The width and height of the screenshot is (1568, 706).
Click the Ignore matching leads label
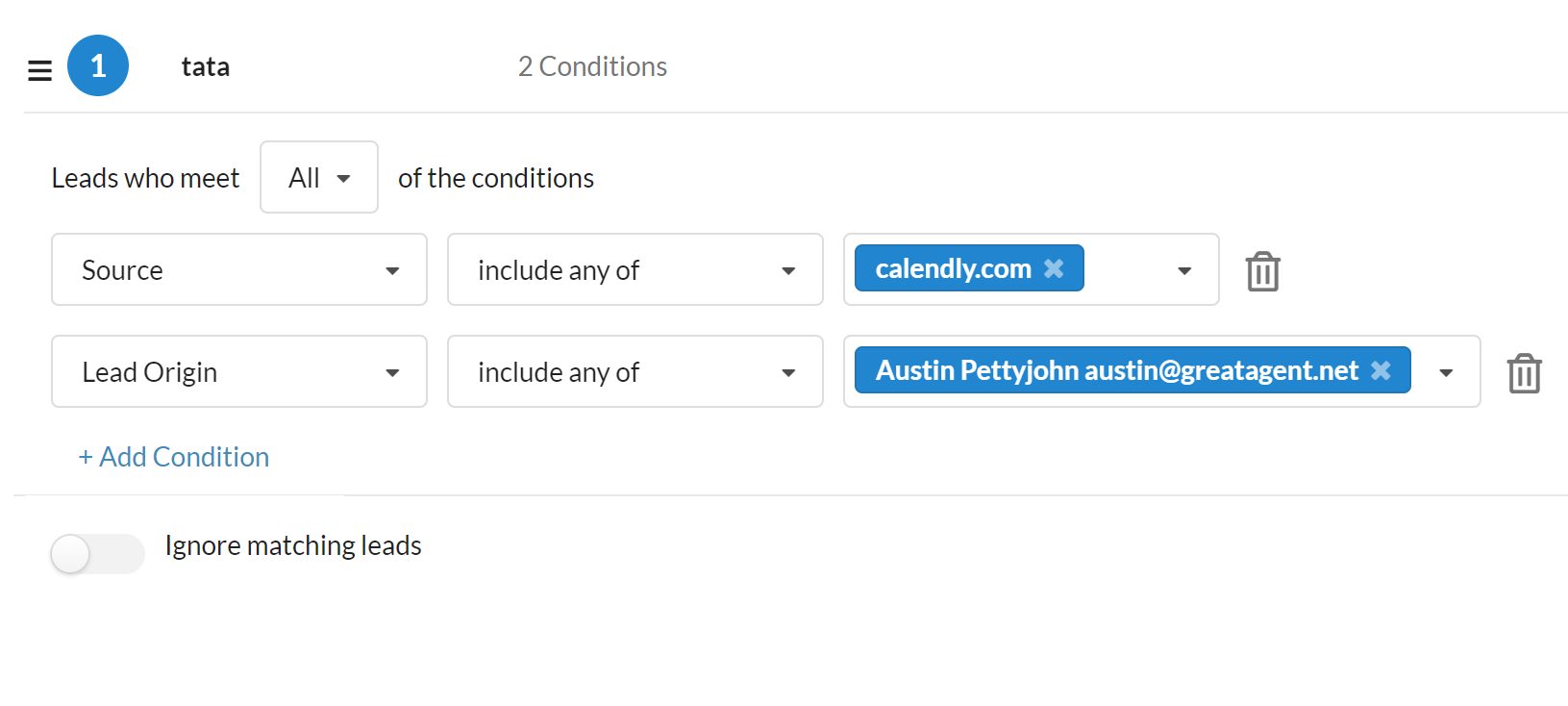point(293,545)
